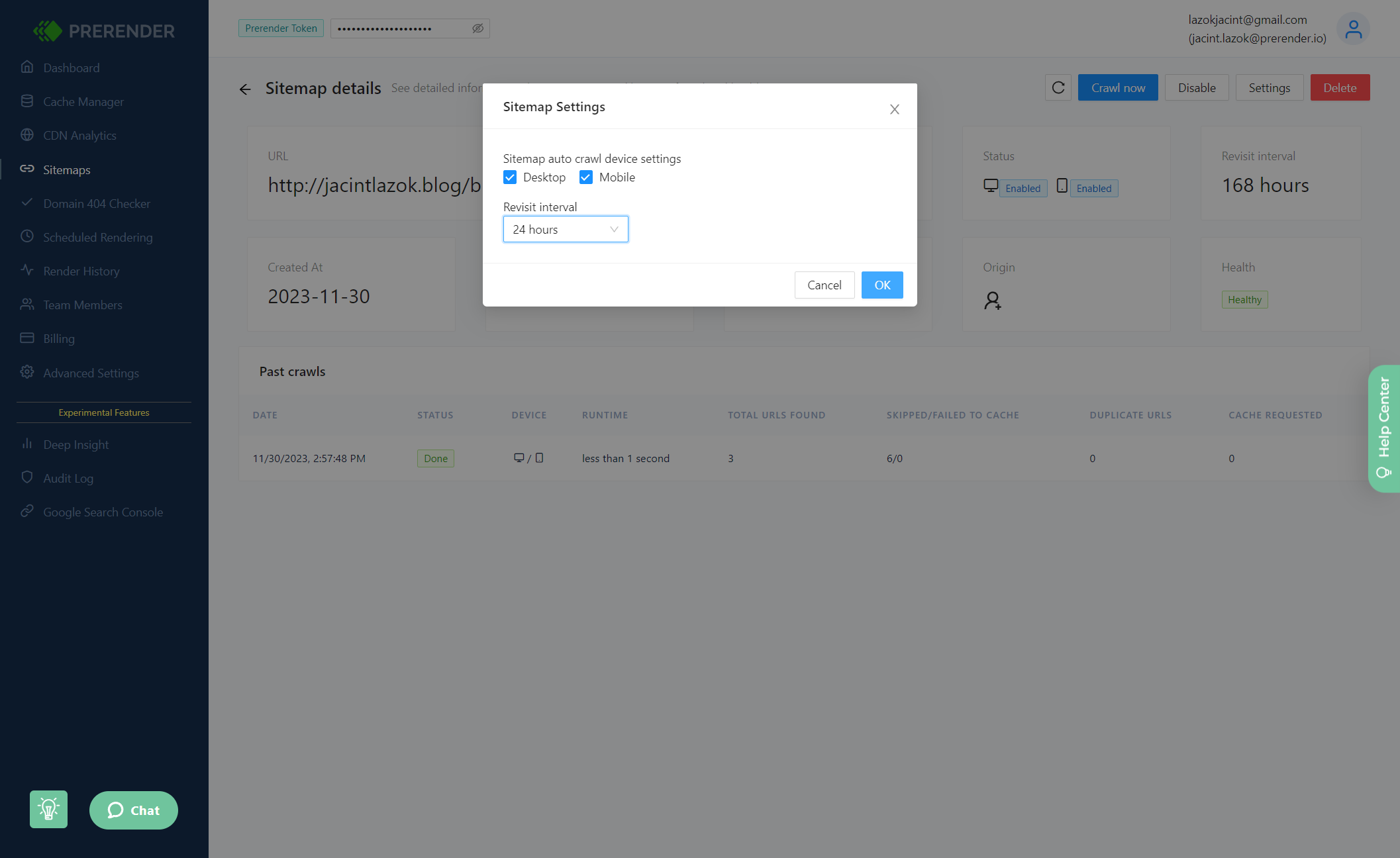Viewport: 1400px width, 858px height.
Task: Click 'less than 1 second' runtime
Action: click(626, 458)
